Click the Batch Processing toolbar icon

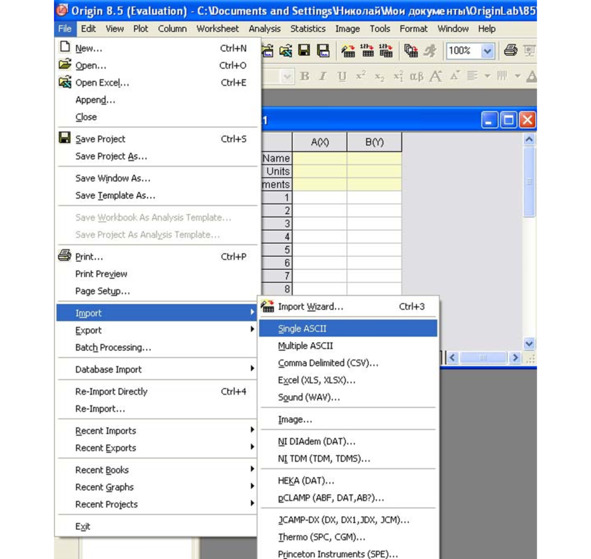click(x=410, y=51)
